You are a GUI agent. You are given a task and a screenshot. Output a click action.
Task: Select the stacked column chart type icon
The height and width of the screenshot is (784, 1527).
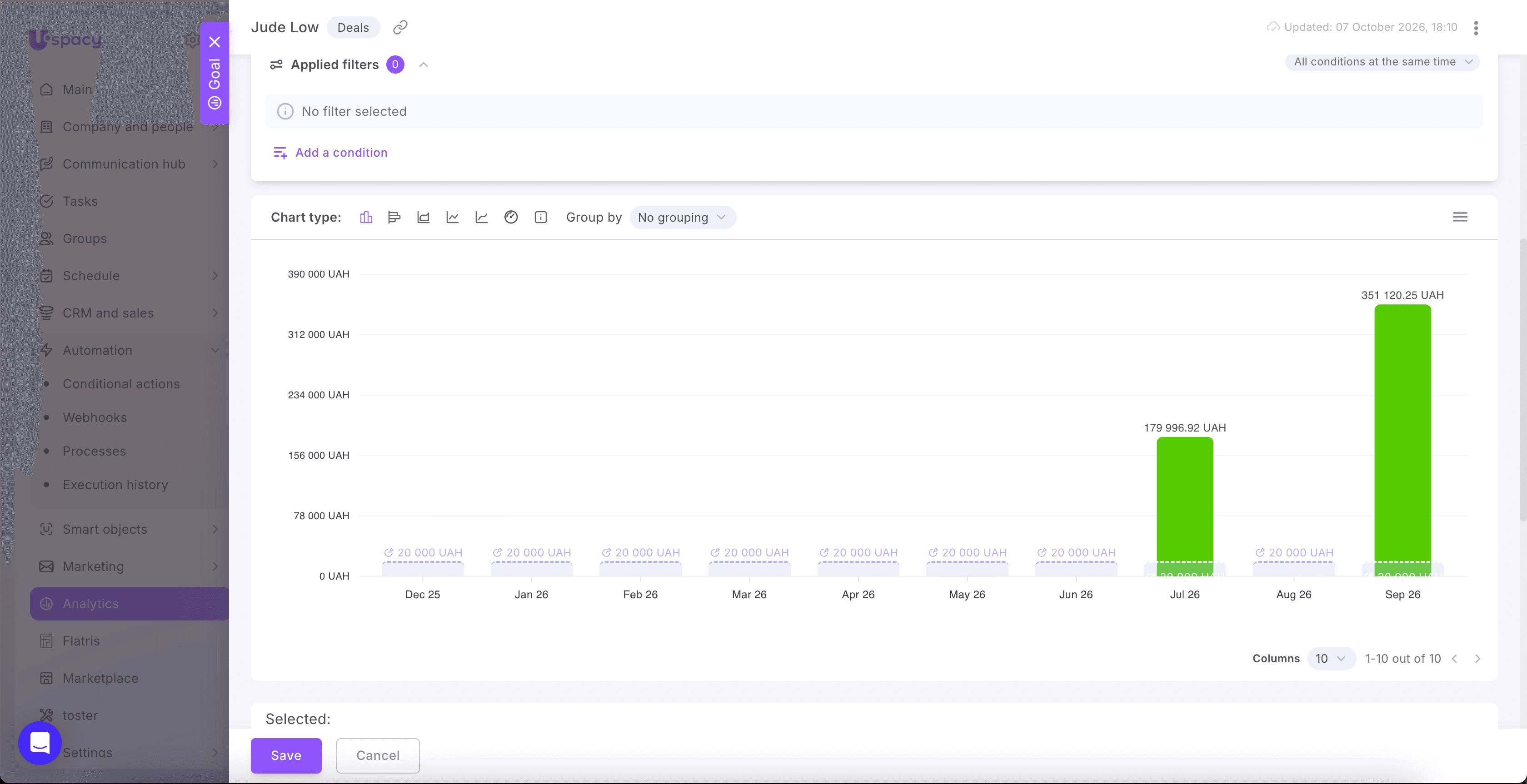(x=423, y=218)
